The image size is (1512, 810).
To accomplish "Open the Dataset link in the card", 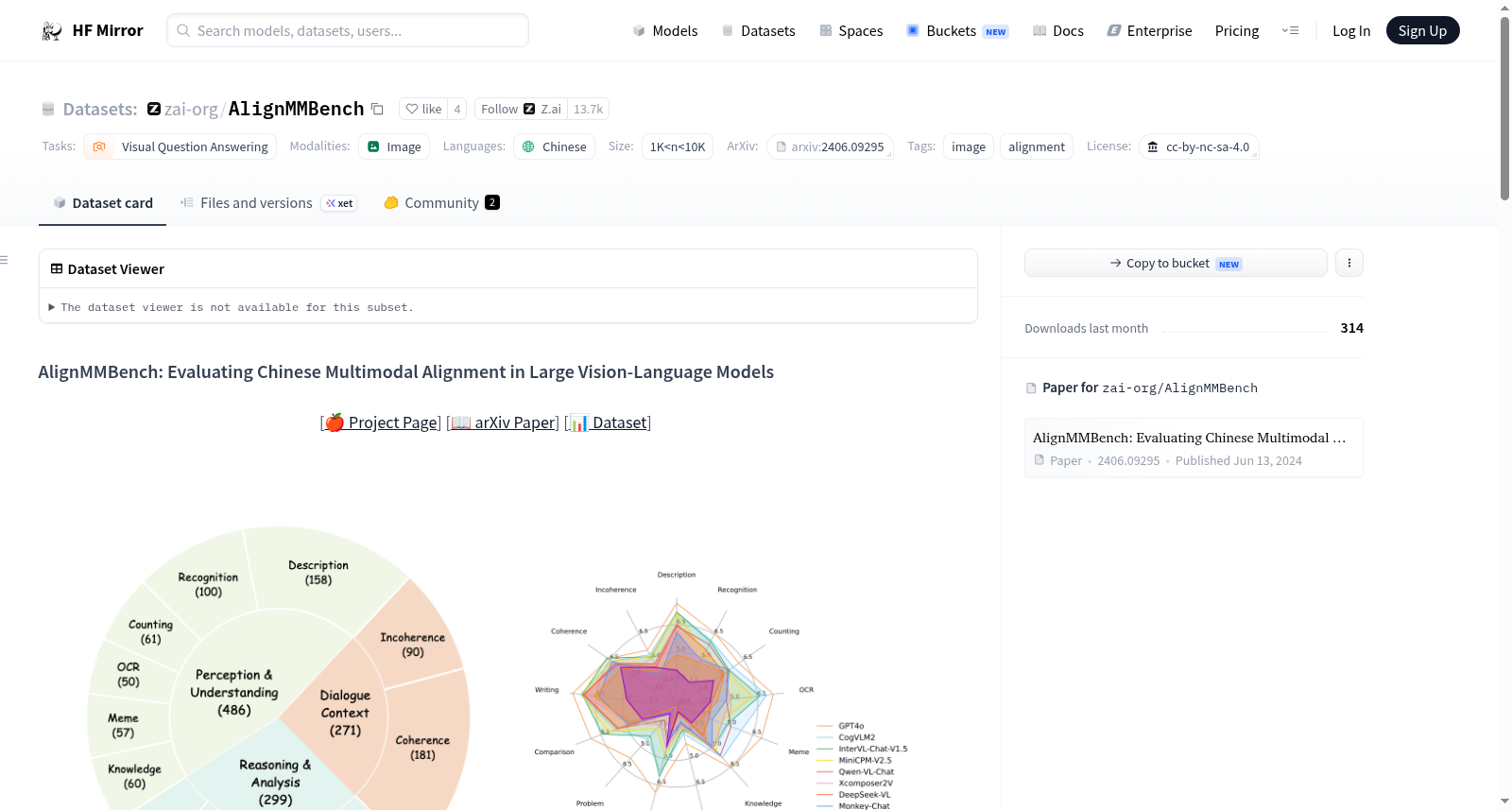I will pos(609,422).
